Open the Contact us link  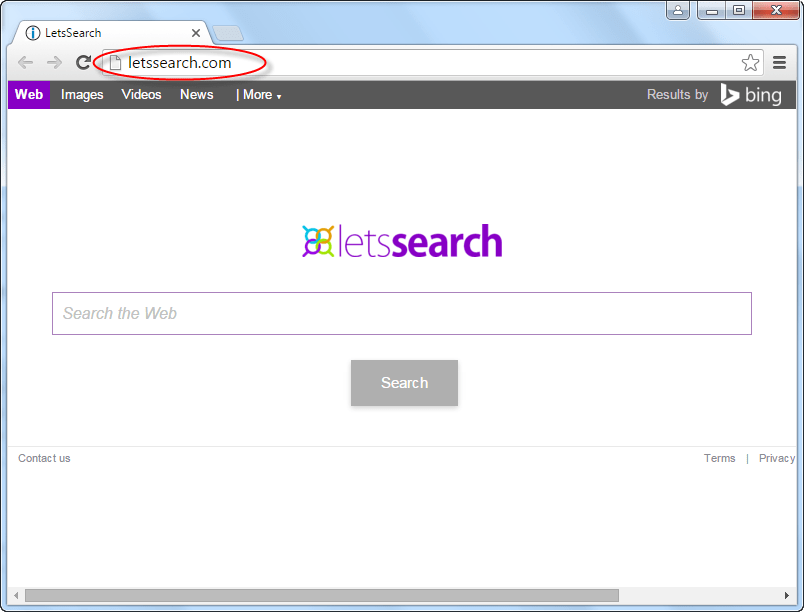tap(44, 458)
